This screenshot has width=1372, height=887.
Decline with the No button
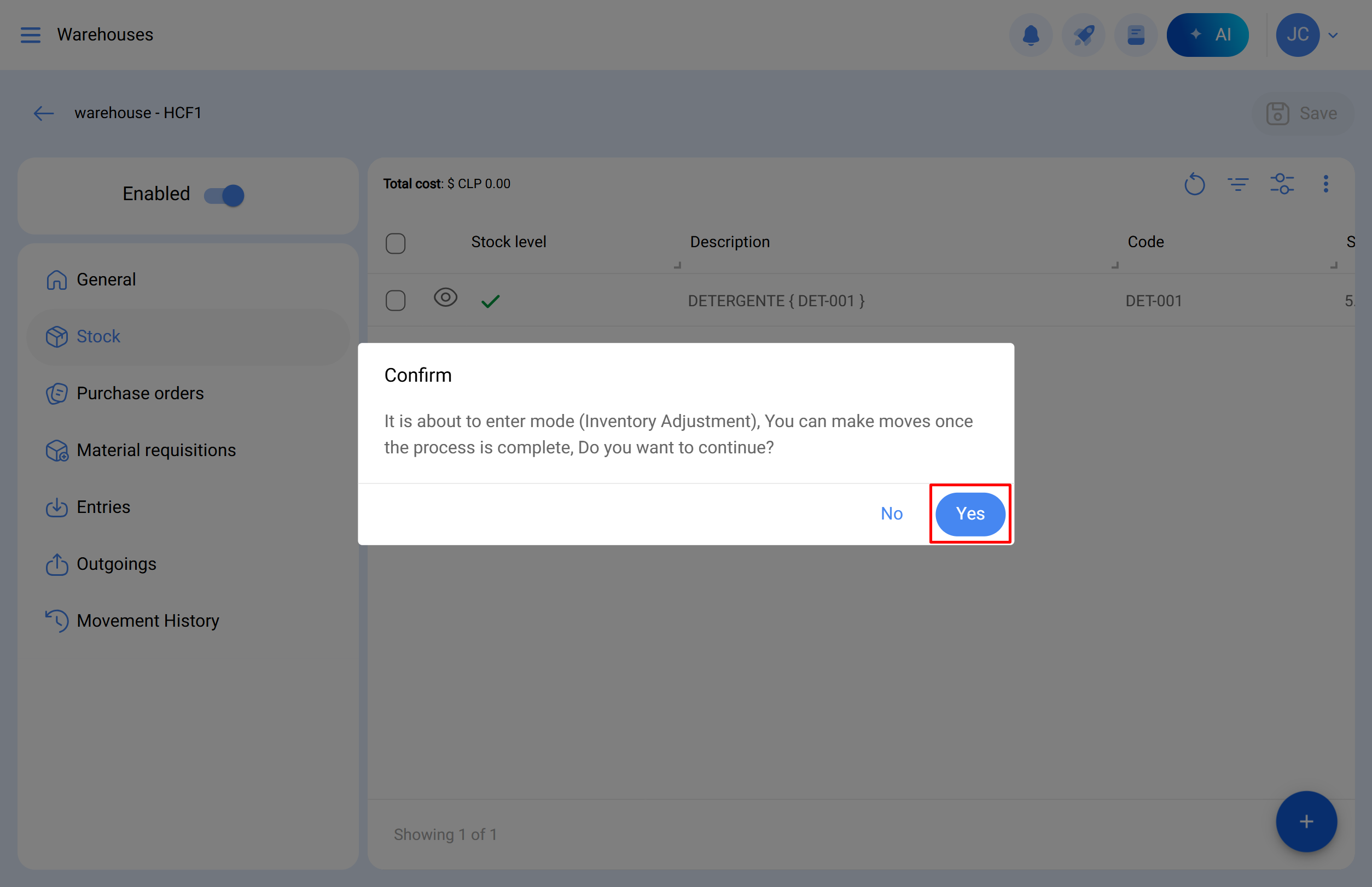(891, 513)
